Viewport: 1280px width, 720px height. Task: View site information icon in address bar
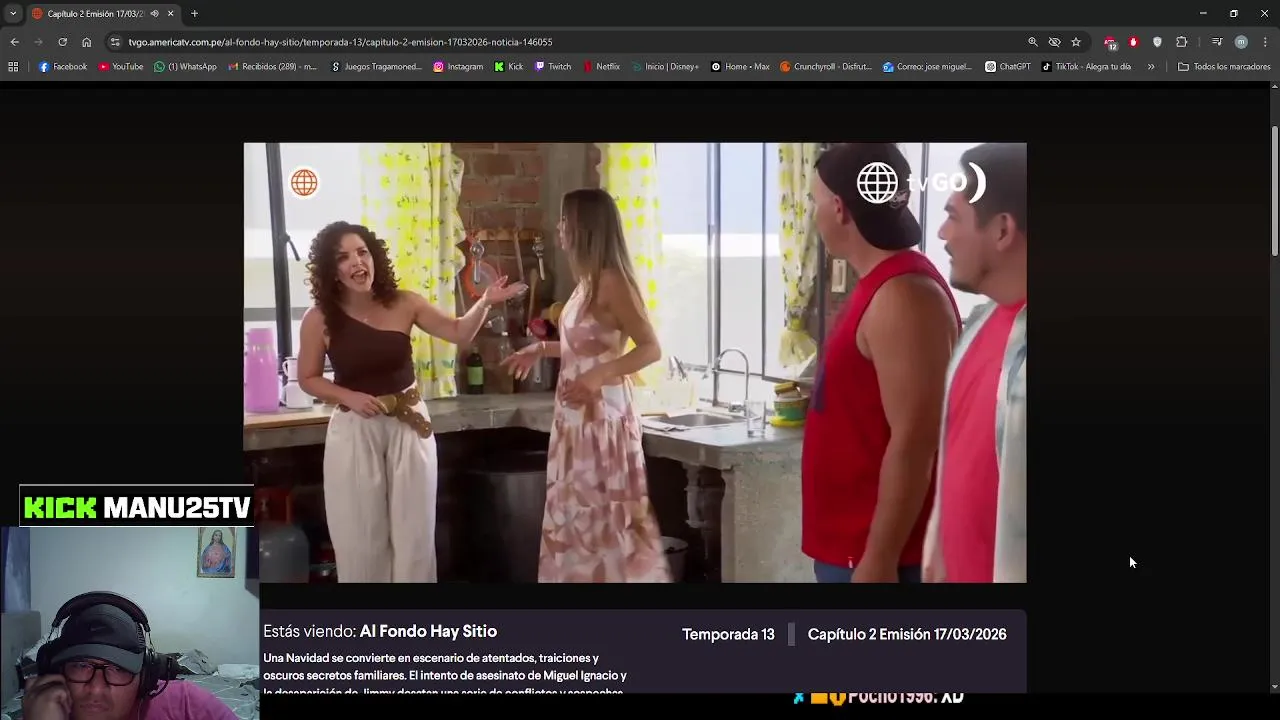point(115,42)
